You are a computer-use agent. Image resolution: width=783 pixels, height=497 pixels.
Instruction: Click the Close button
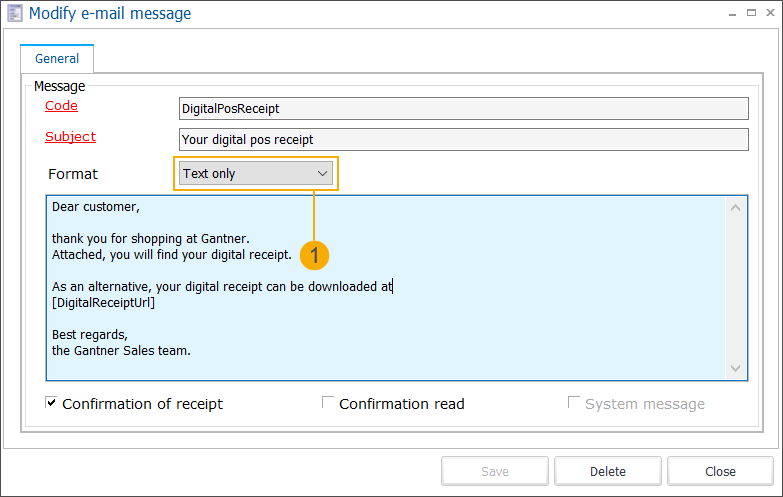(x=720, y=471)
